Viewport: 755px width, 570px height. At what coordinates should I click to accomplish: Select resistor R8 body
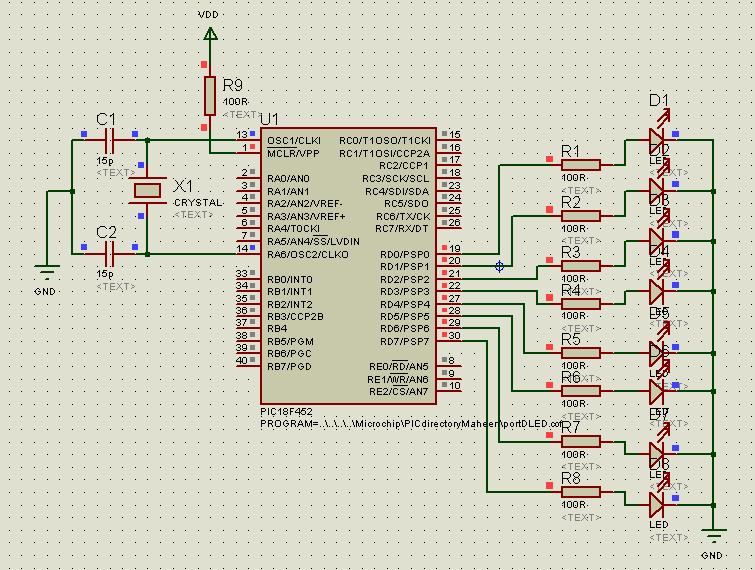click(581, 492)
